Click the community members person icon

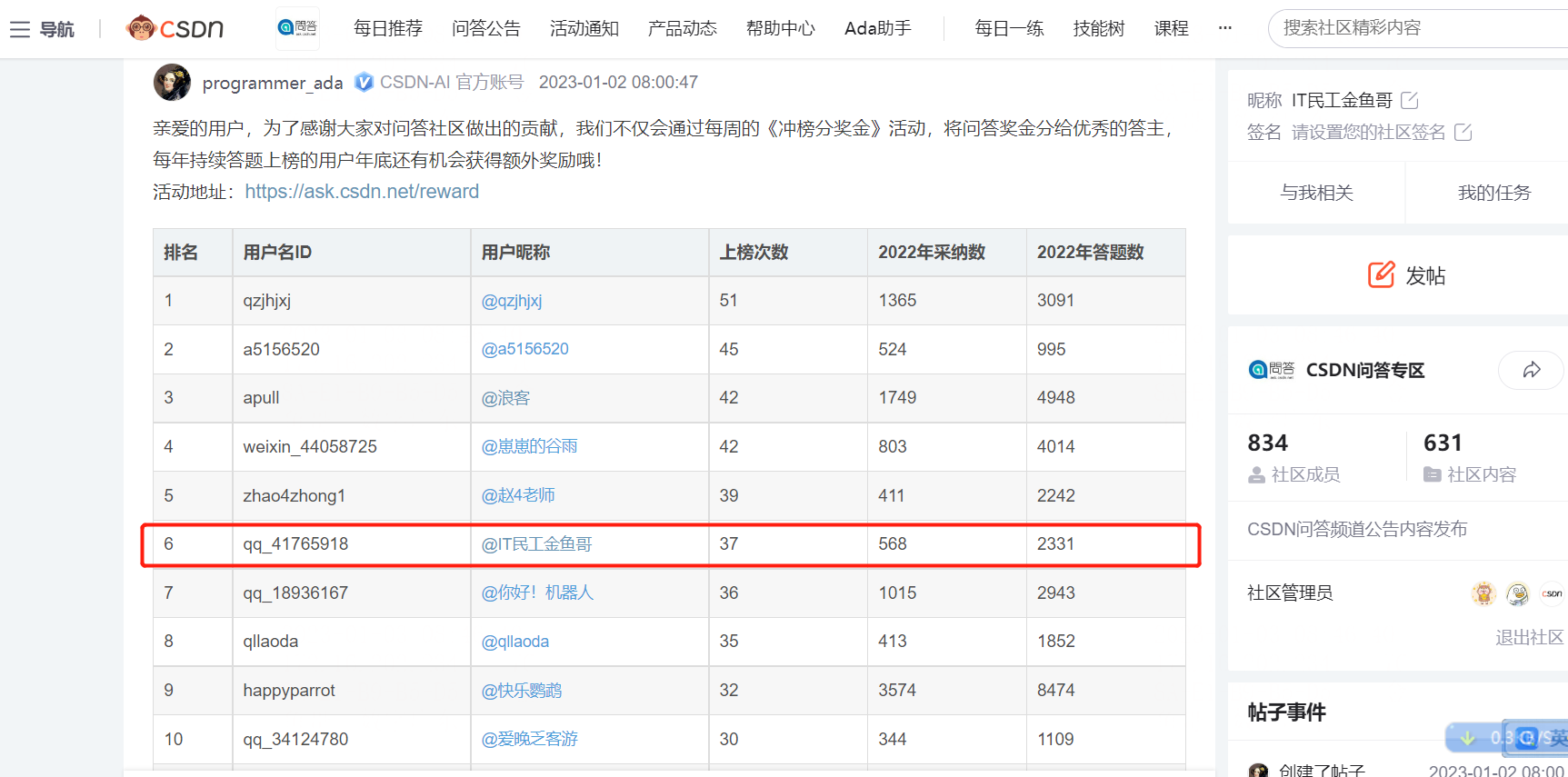1256,474
